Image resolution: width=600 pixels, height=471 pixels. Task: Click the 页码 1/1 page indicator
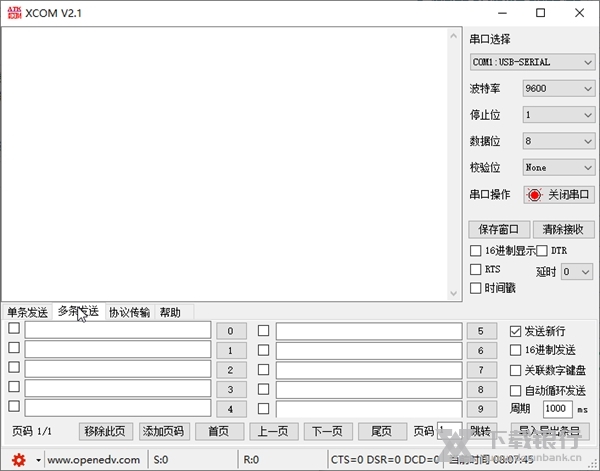(x=32, y=432)
